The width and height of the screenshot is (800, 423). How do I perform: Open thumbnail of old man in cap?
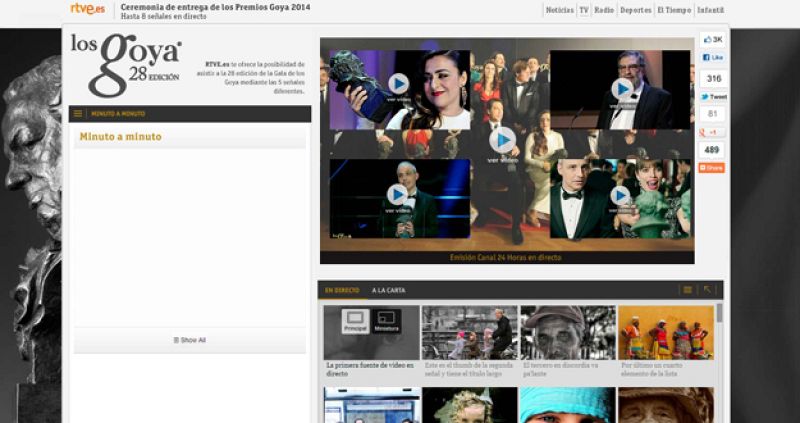point(568,333)
